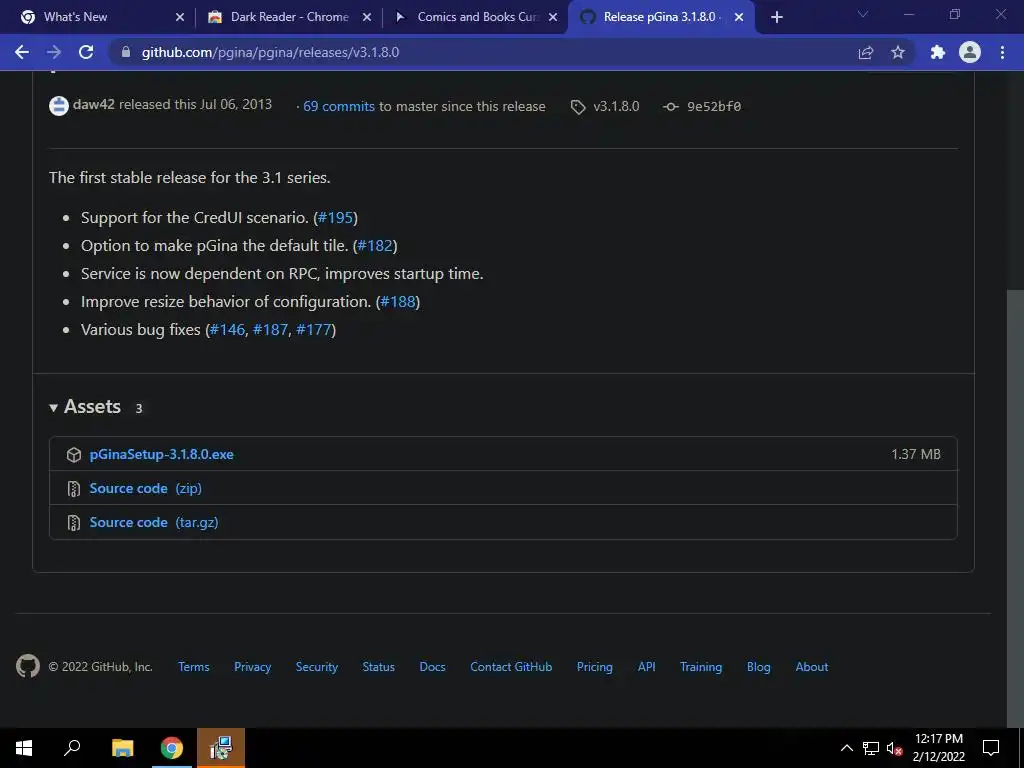Open issue #177 link
This screenshot has height=768, width=1024.
pos(314,330)
